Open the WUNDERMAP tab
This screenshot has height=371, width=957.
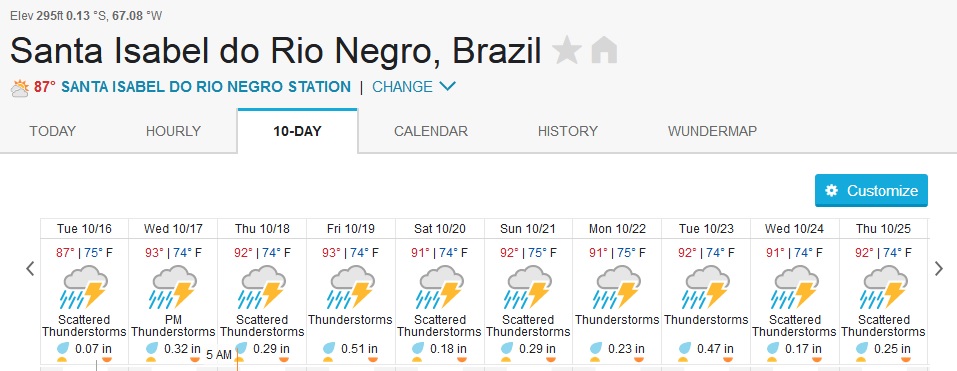(x=712, y=131)
